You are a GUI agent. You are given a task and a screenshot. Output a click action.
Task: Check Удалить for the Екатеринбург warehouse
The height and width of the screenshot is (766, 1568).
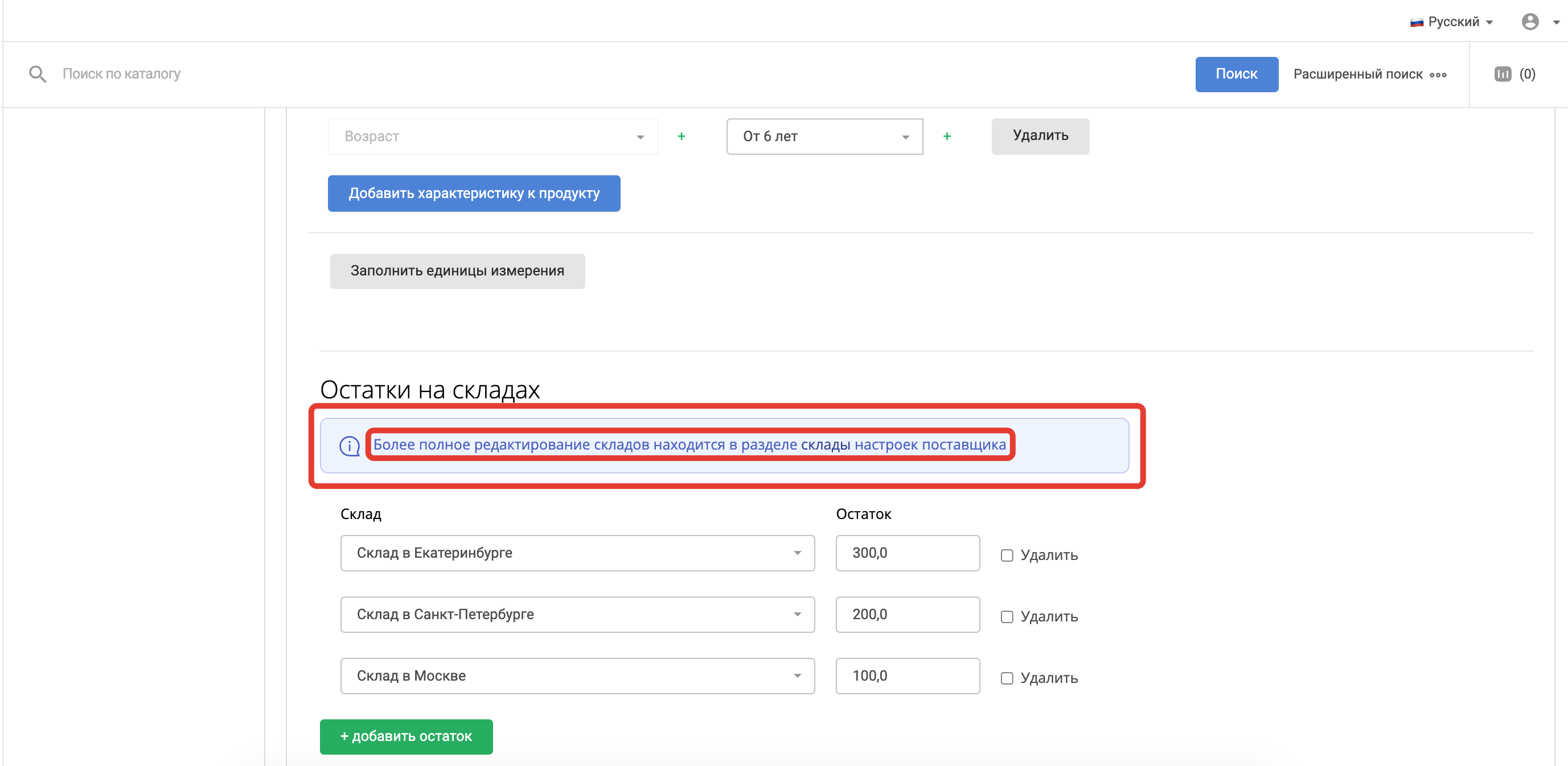[1007, 555]
